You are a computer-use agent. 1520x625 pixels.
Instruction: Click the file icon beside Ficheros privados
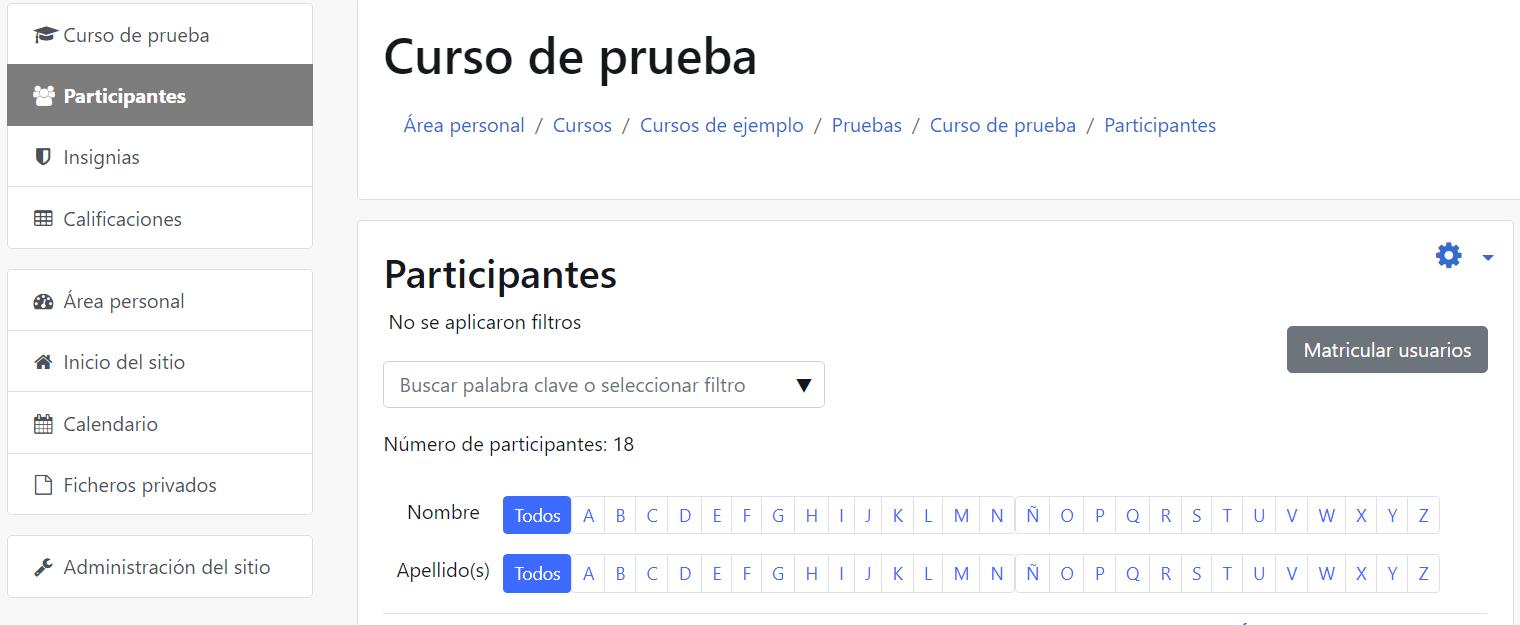coord(43,485)
